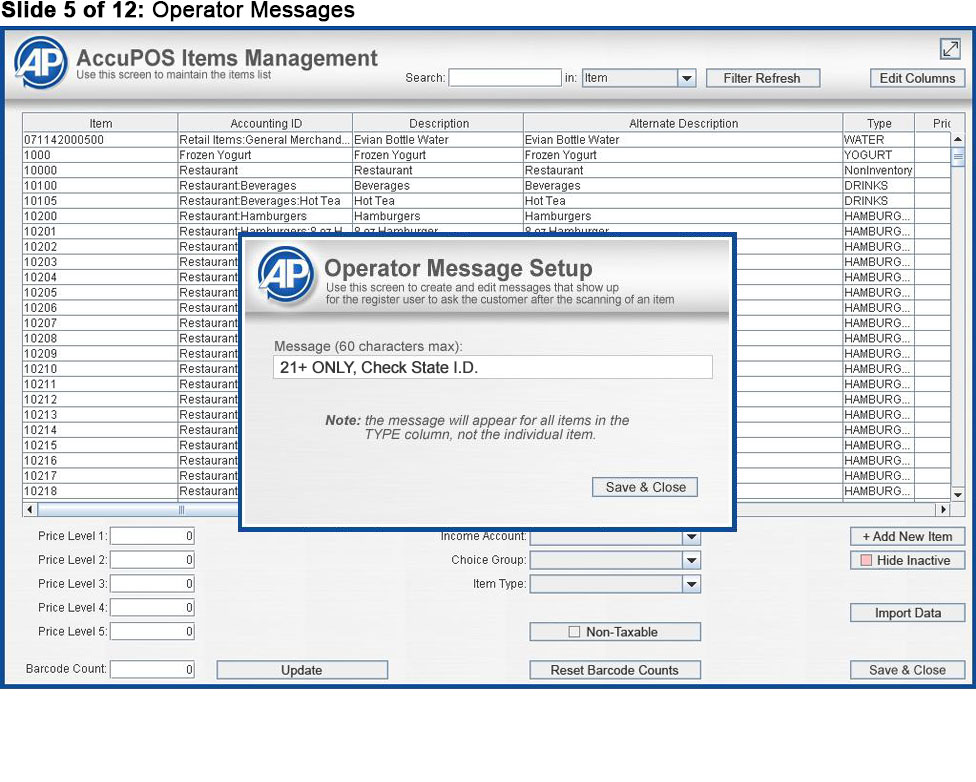Click the Filter Refresh button

[x=762, y=78]
